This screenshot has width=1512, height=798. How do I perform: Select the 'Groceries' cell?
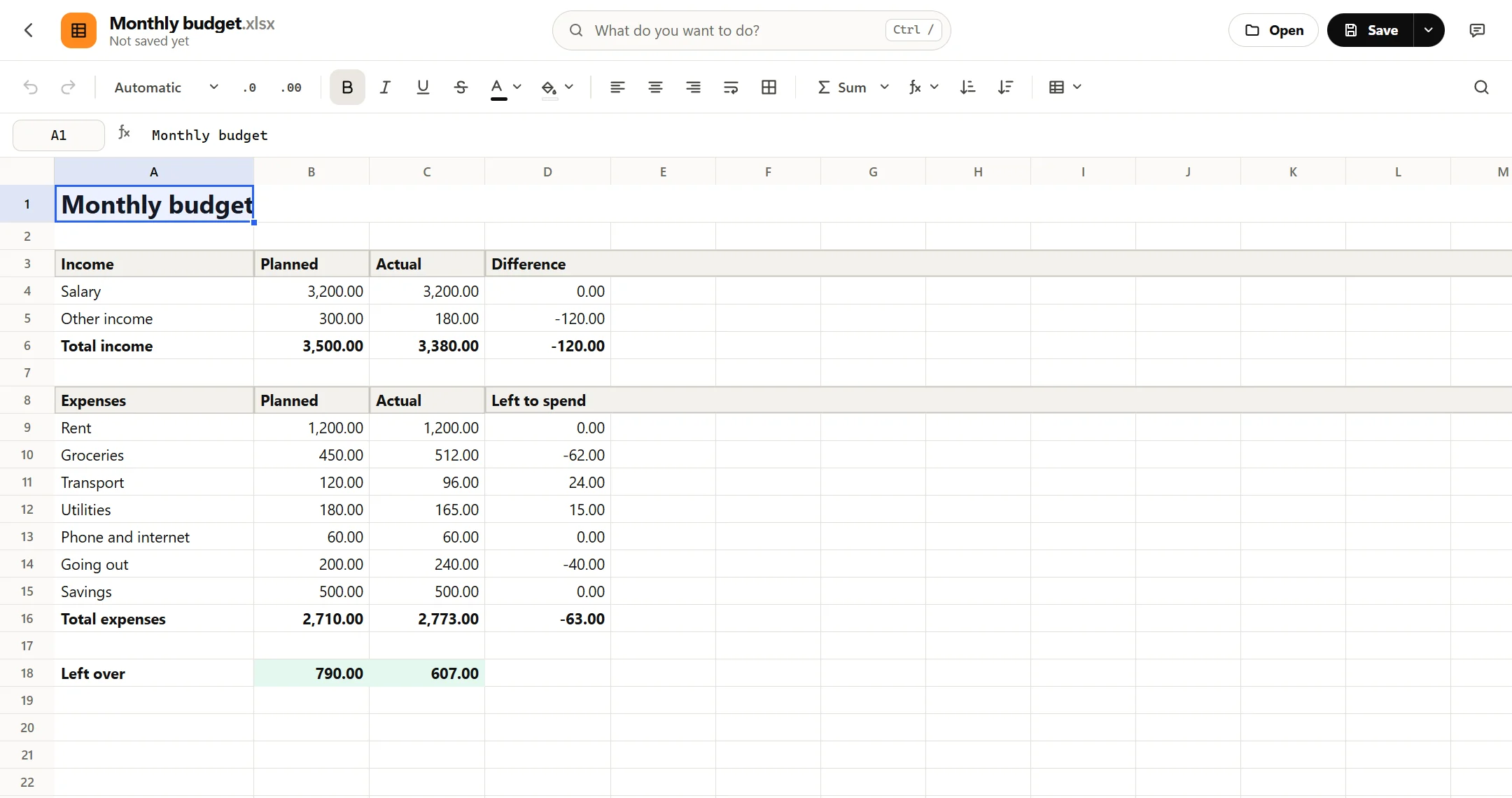click(x=154, y=455)
